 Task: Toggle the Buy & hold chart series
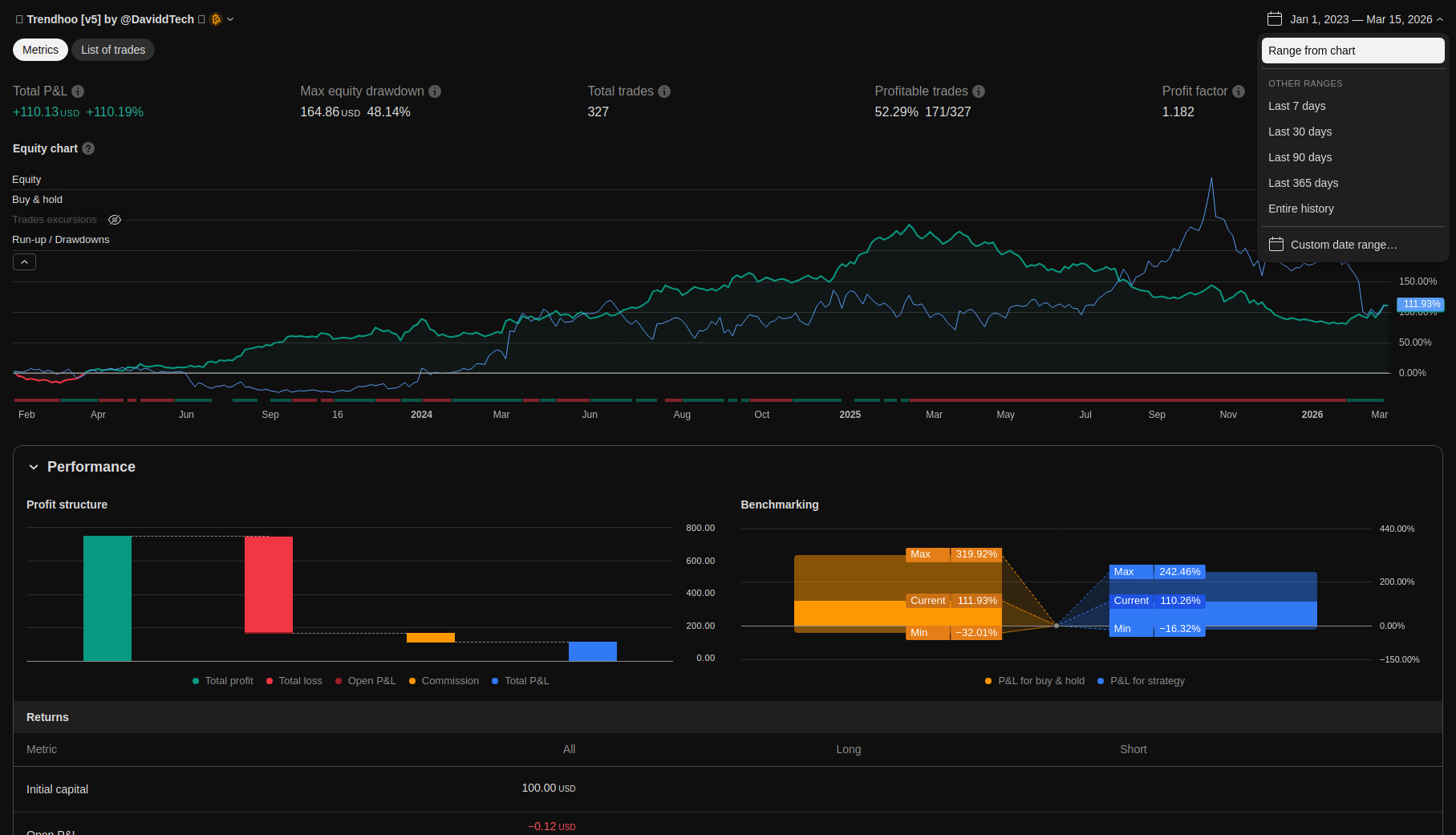pyautogui.click(x=37, y=200)
